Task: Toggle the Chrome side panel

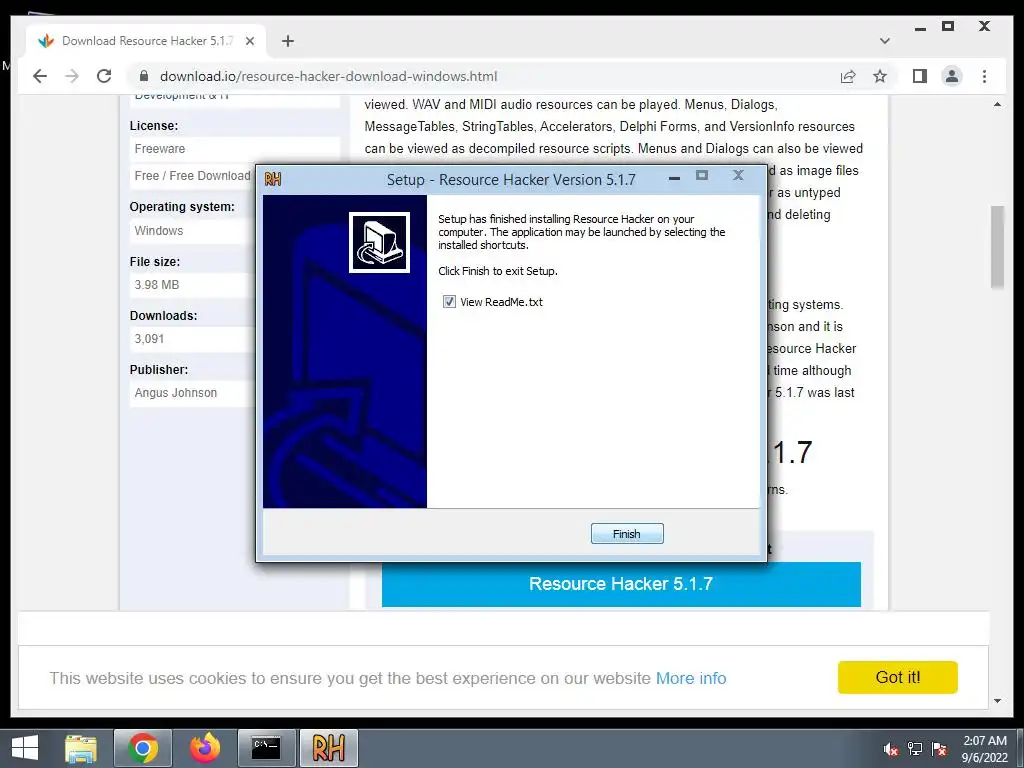Action: pyautogui.click(x=920, y=76)
